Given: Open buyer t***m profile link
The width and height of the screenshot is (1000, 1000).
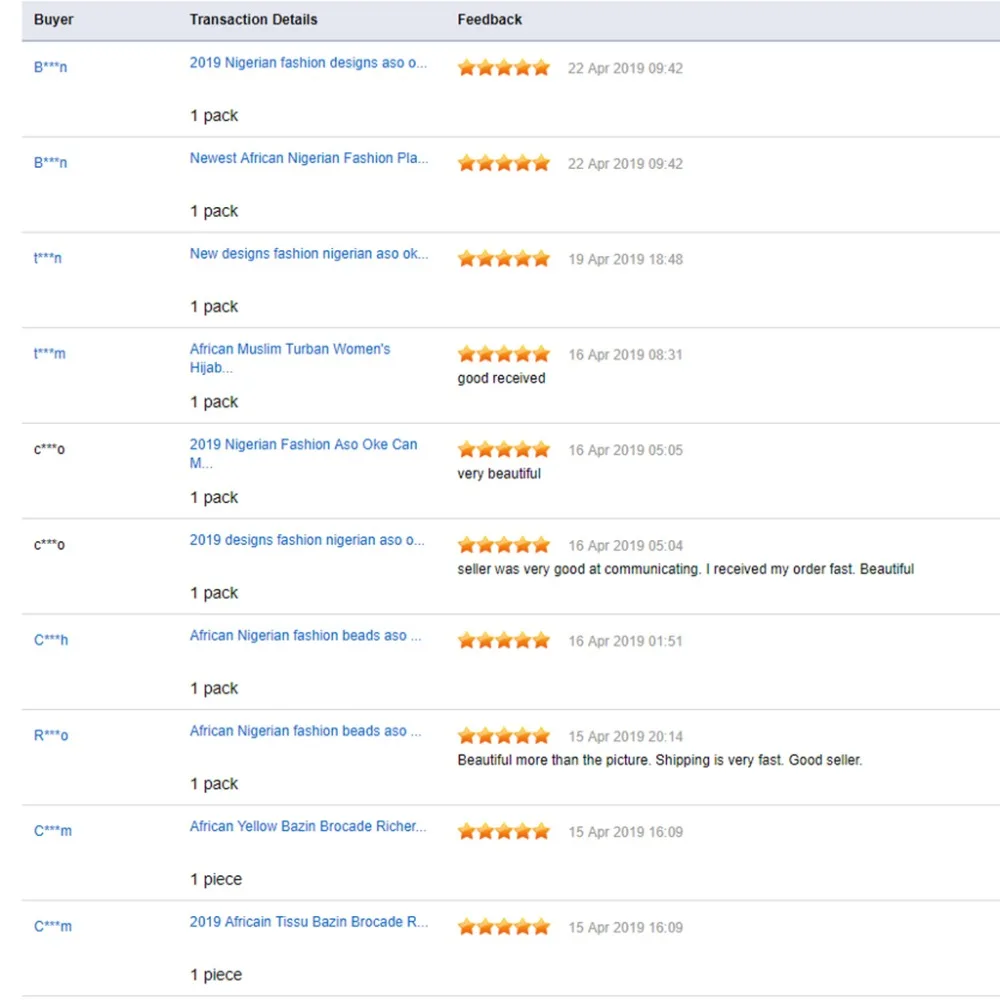Looking at the screenshot, I should point(50,353).
